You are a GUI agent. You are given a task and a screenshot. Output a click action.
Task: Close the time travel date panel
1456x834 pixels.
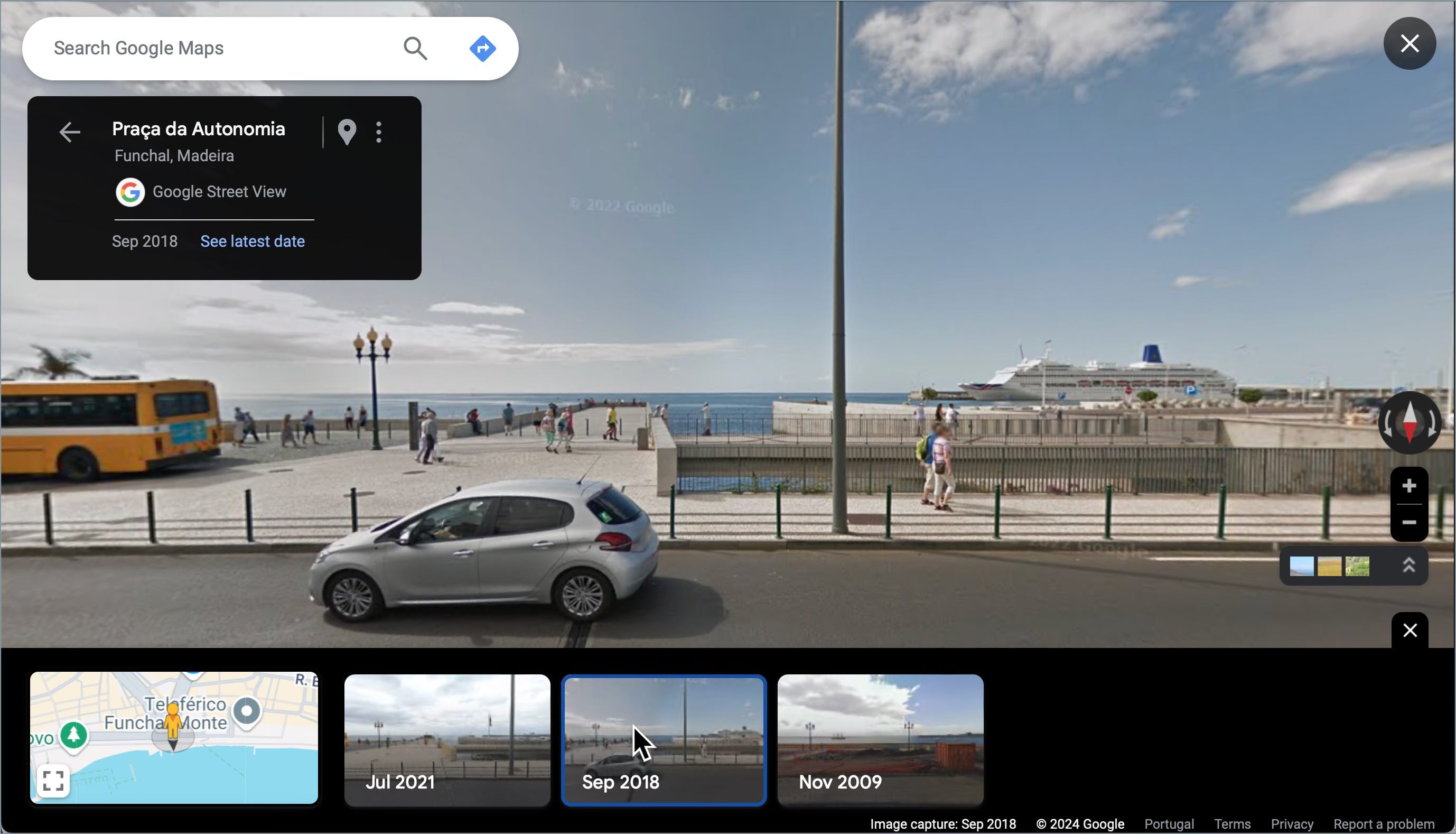tap(1410, 630)
